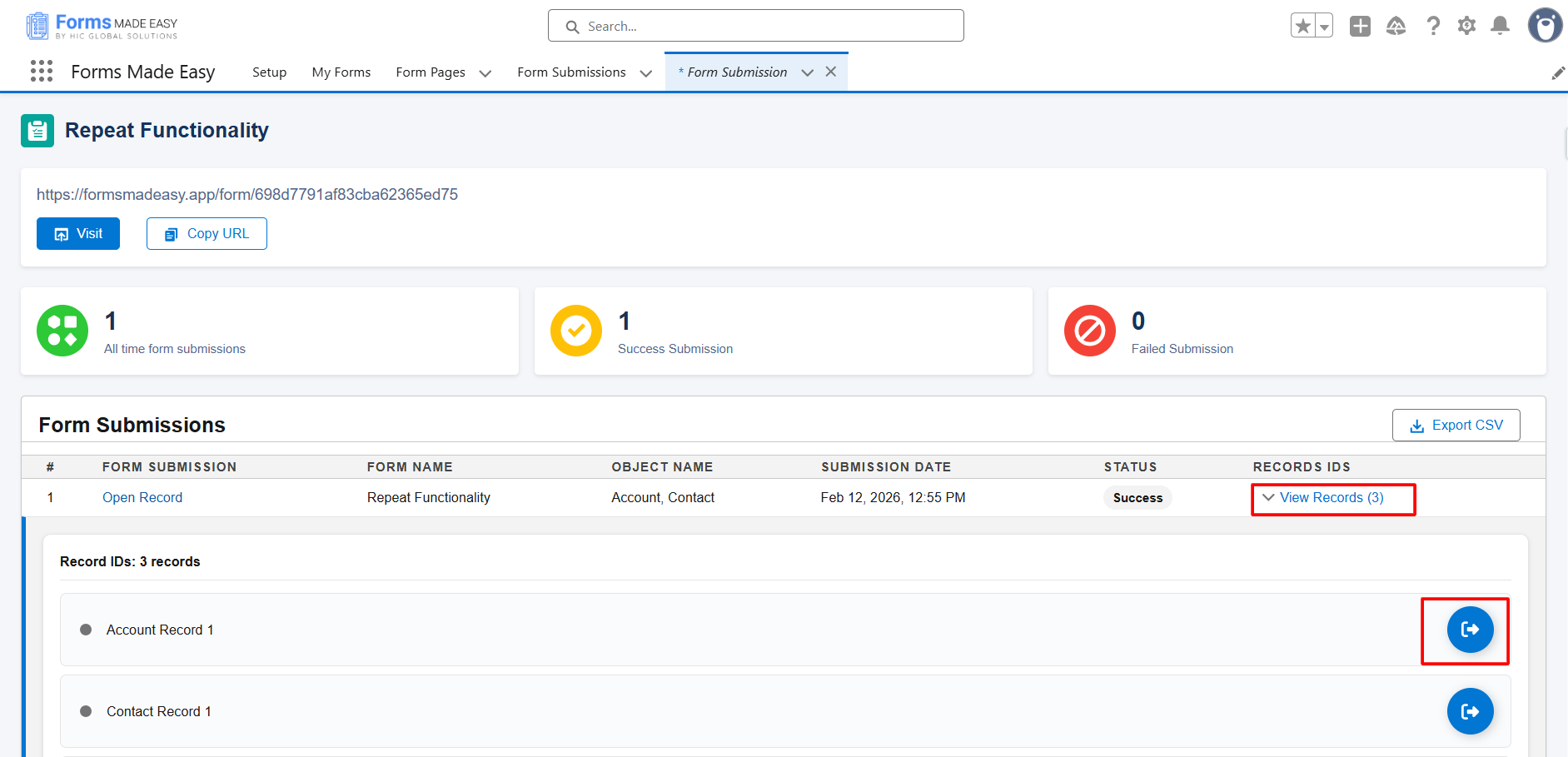This screenshot has height=757, width=1568.
Task: Click the Visit button
Action: tap(78, 234)
